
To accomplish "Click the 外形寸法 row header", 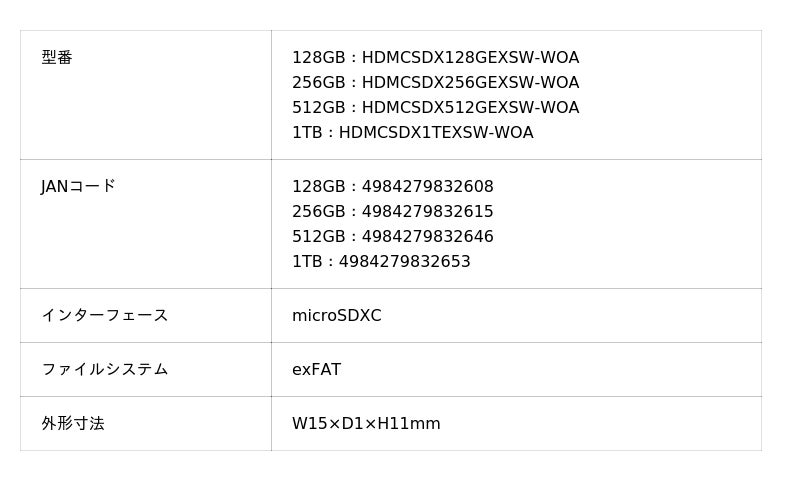I will tap(72, 424).
